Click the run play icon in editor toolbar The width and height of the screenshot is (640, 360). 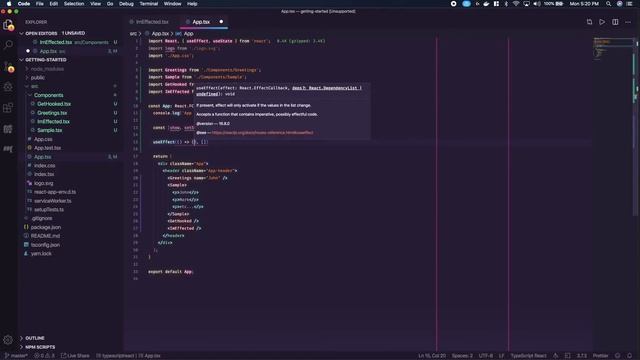click(602, 22)
